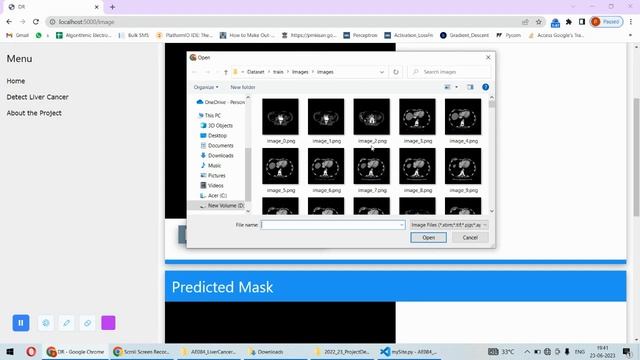Select the eraser tool in recorder toolbar
The width and height of the screenshot is (640, 360).
[x=87, y=323]
